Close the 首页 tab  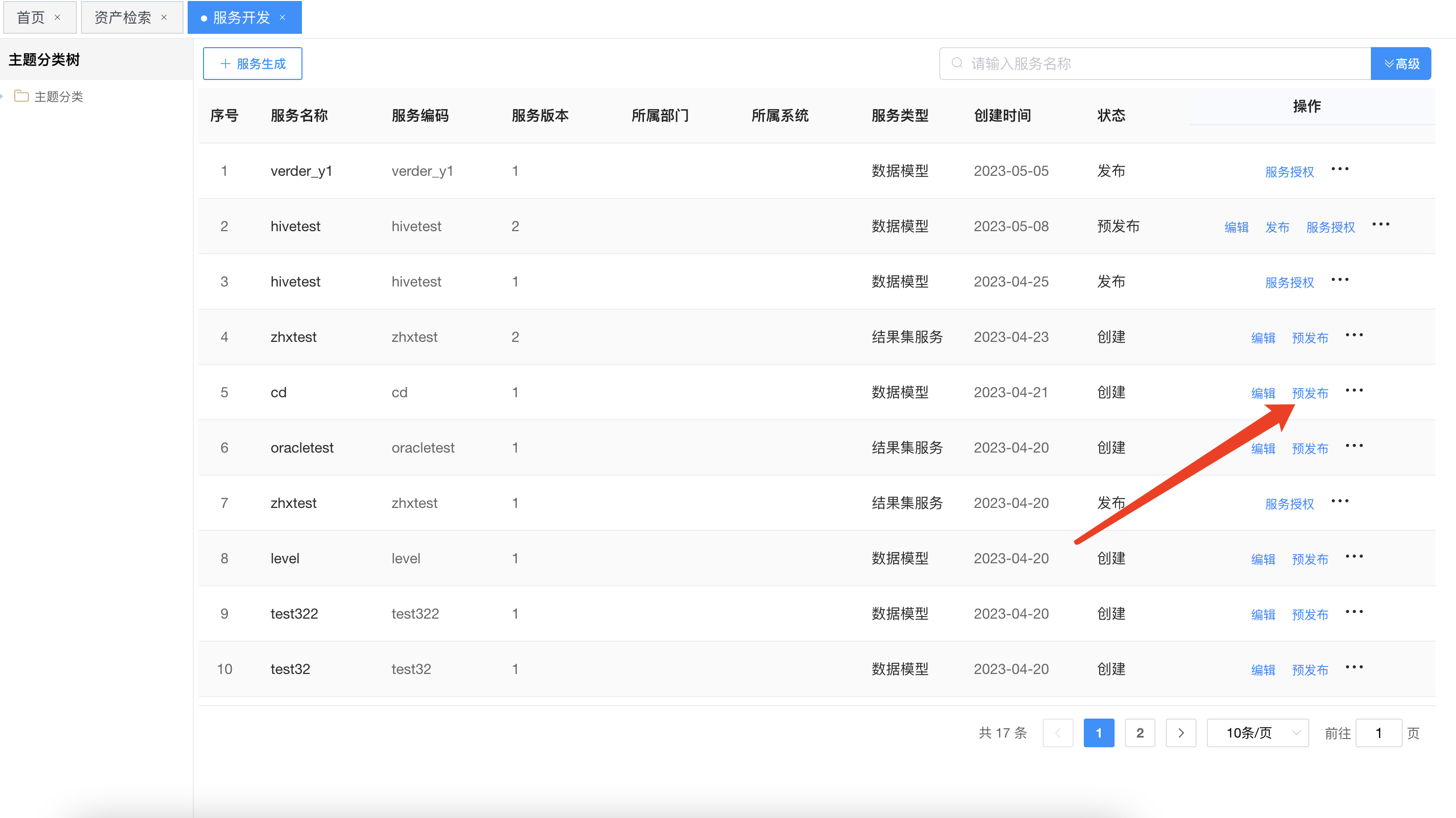(x=57, y=17)
